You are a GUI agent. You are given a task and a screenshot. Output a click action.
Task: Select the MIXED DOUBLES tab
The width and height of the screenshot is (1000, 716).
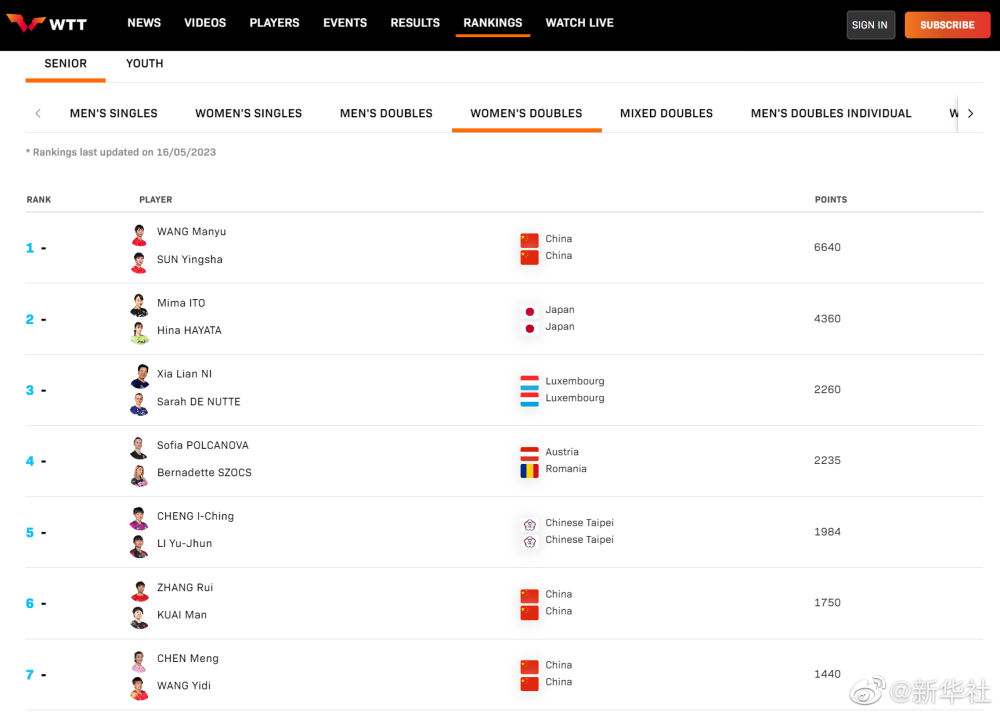(x=666, y=113)
